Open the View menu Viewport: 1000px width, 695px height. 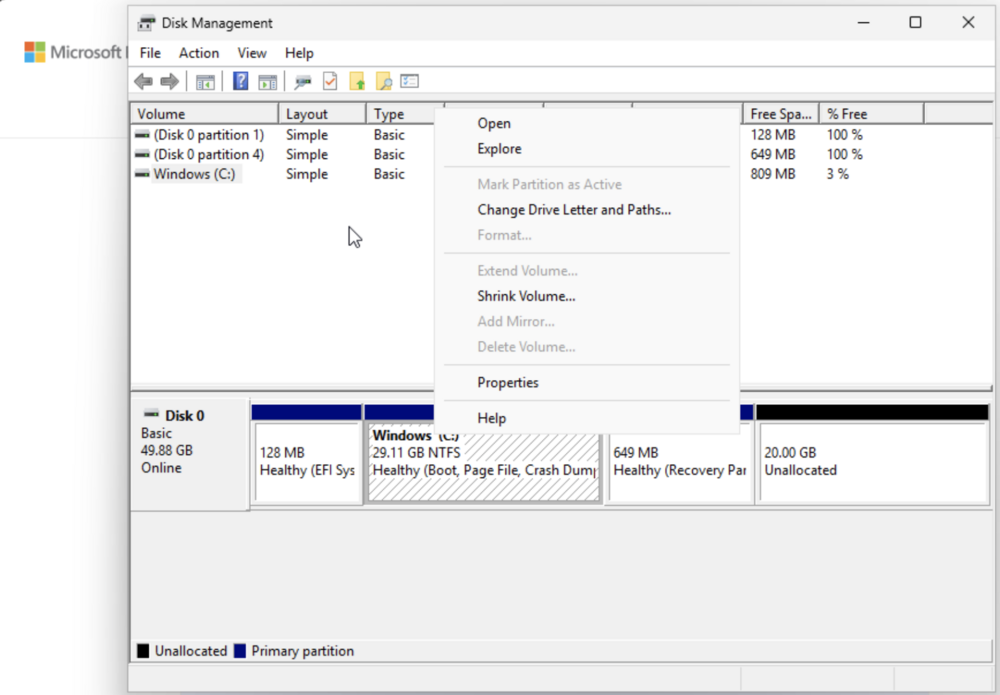[x=252, y=53]
